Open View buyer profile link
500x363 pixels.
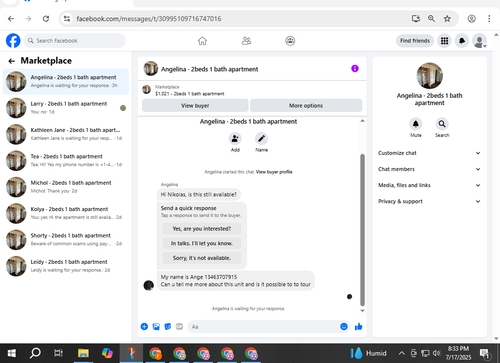coord(274,172)
